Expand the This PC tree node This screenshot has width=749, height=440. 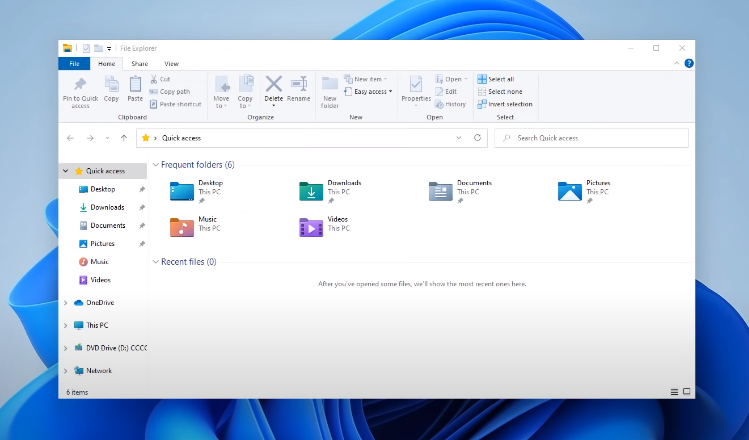[65, 325]
